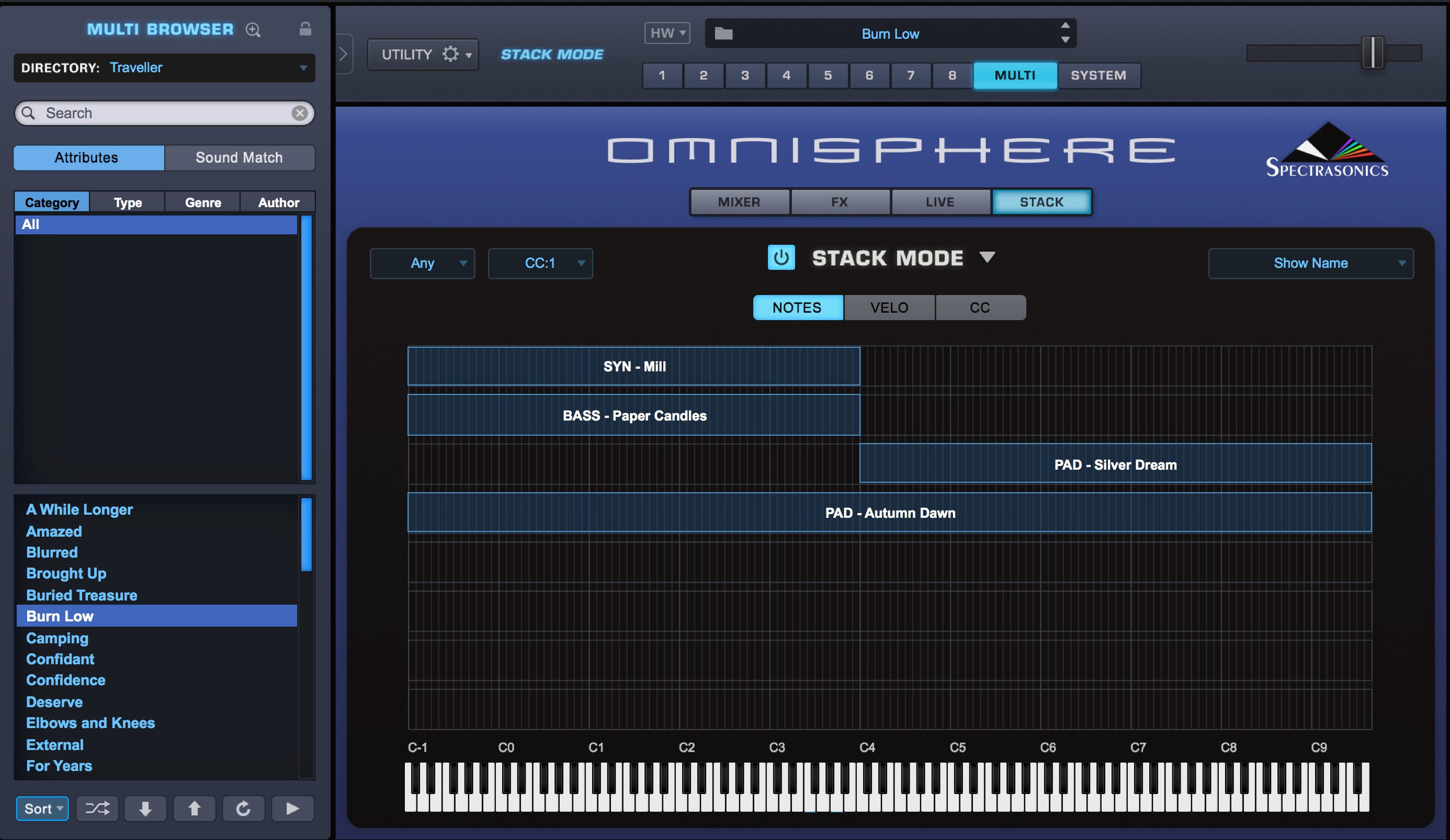Select previous multi with up arrow

(x=195, y=809)
